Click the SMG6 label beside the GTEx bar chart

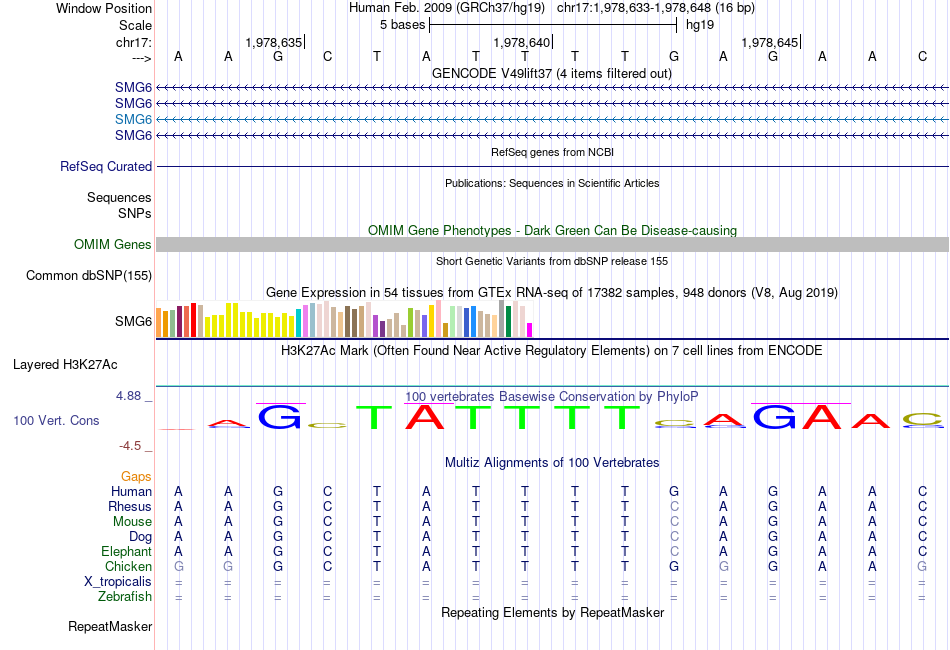133,321
